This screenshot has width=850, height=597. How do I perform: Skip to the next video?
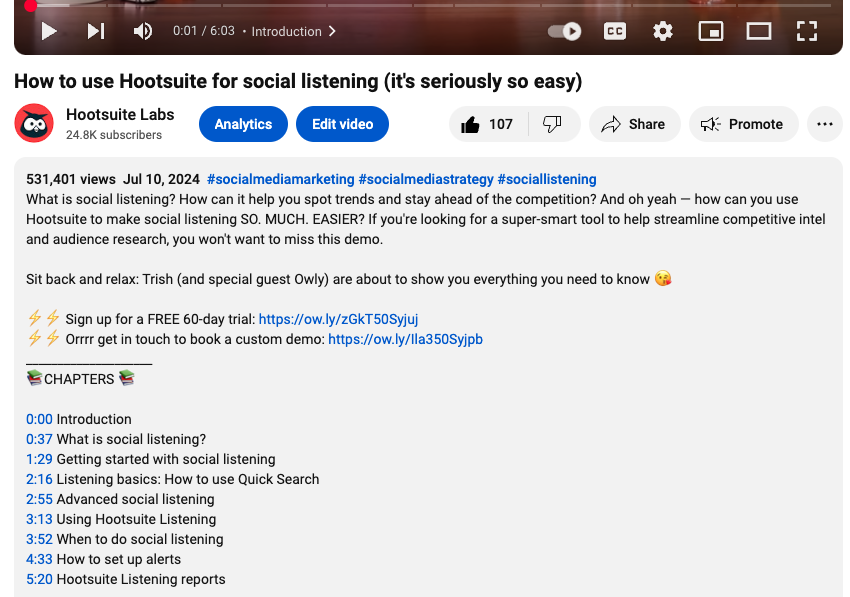pyautogui.click(x=96, y=31)
